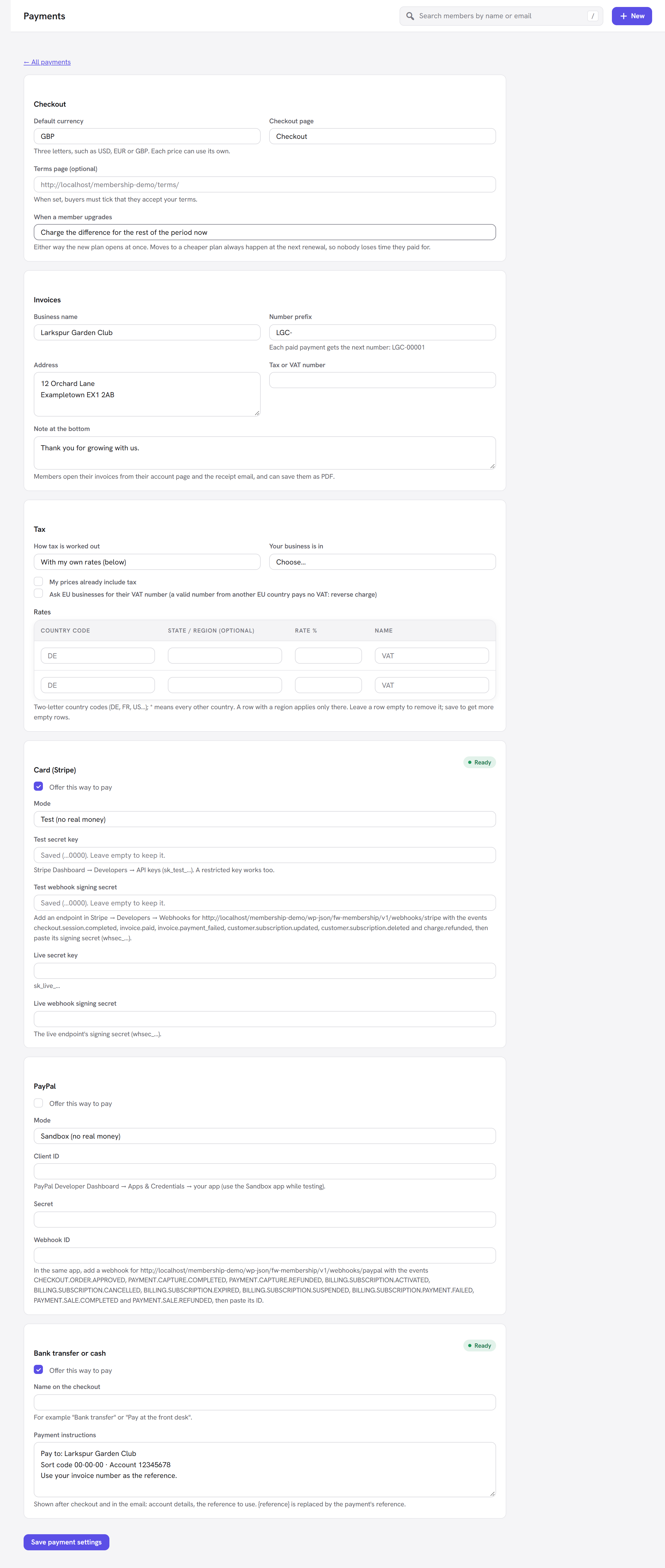The width and height of the screenshot is (665, 1568).
Task: Open the Default currency dropdown
Action: coord(147,136)
